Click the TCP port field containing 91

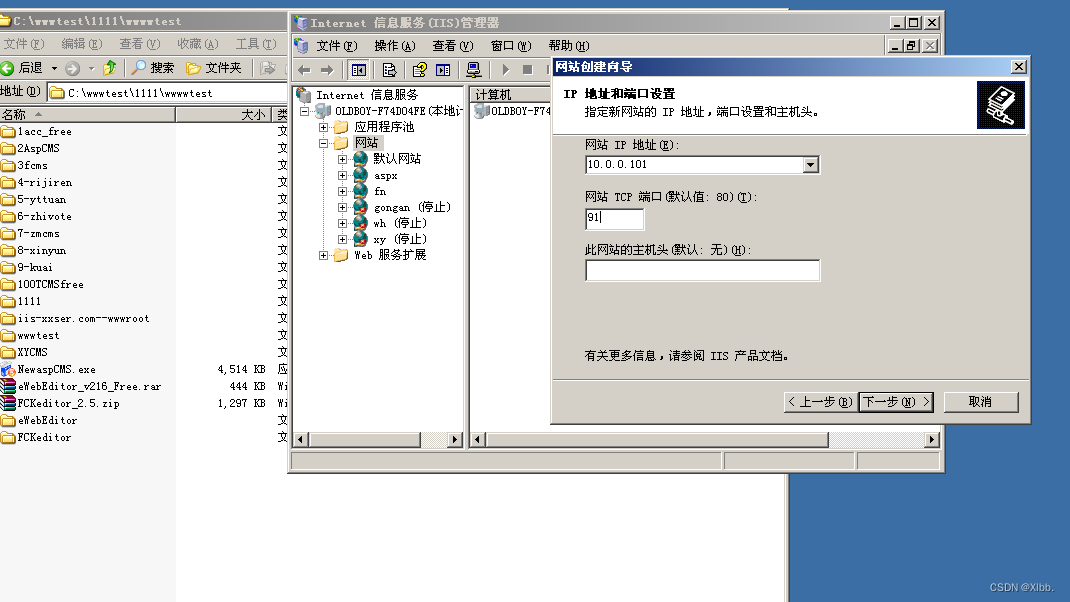(x=614, y=218)
